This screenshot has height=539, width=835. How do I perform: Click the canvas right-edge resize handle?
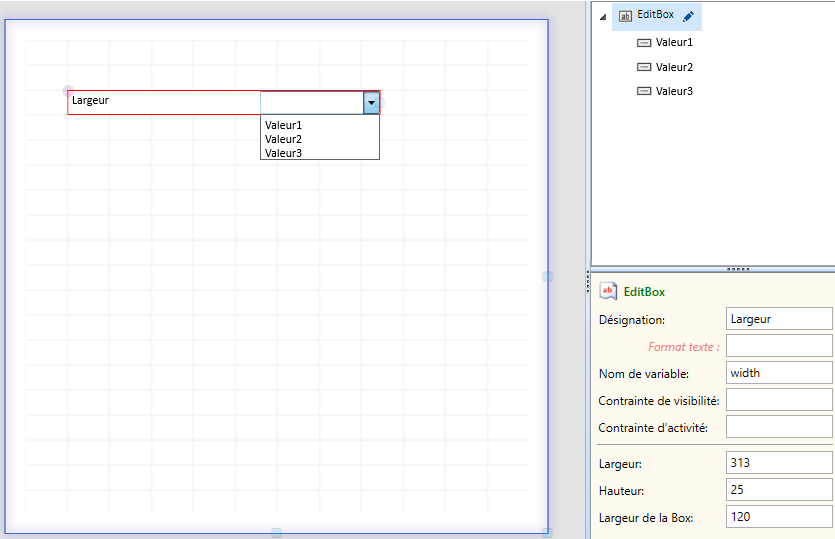547,276
